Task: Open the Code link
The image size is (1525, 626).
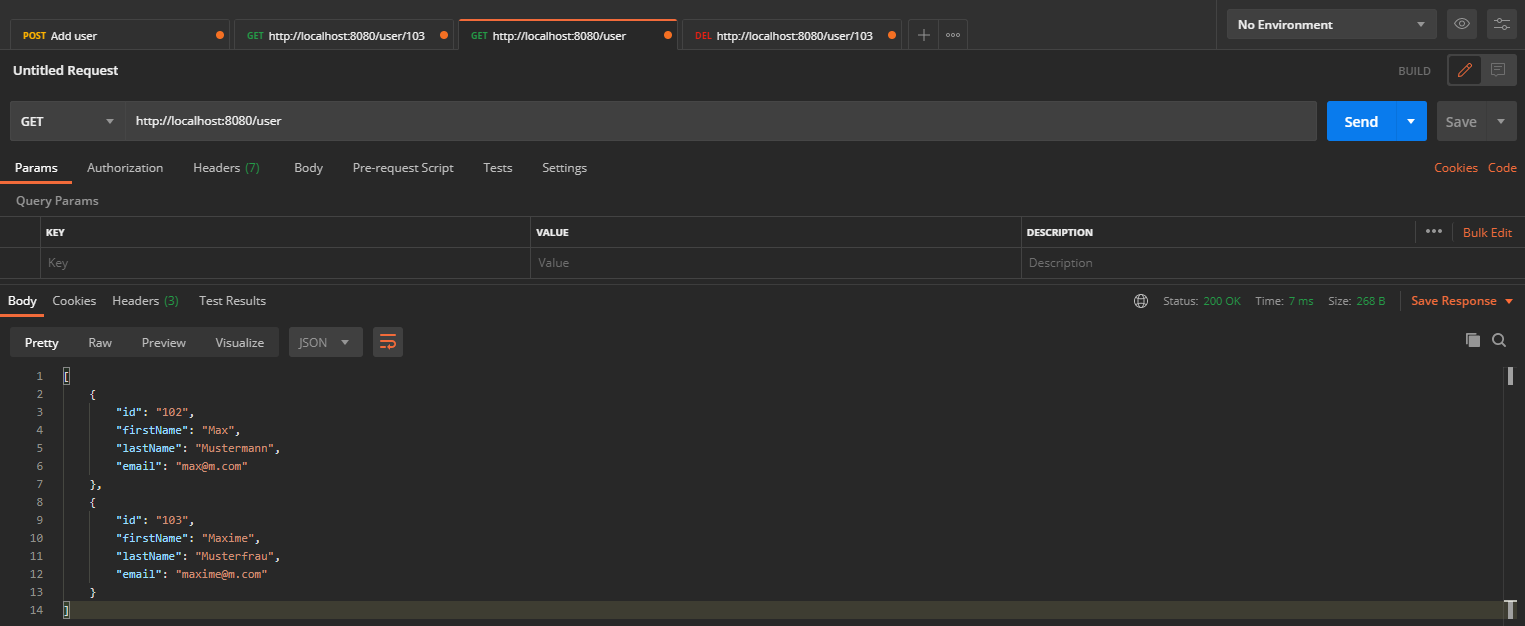Action: pos(1502,168)
